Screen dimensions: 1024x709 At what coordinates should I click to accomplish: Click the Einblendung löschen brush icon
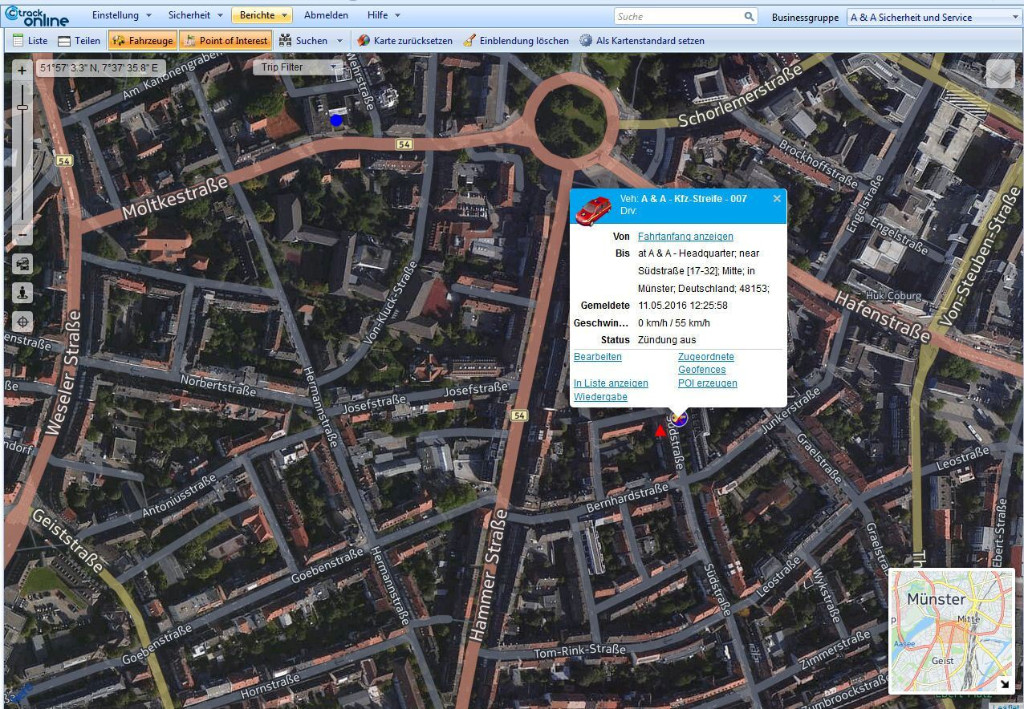(x=470, y=40)
